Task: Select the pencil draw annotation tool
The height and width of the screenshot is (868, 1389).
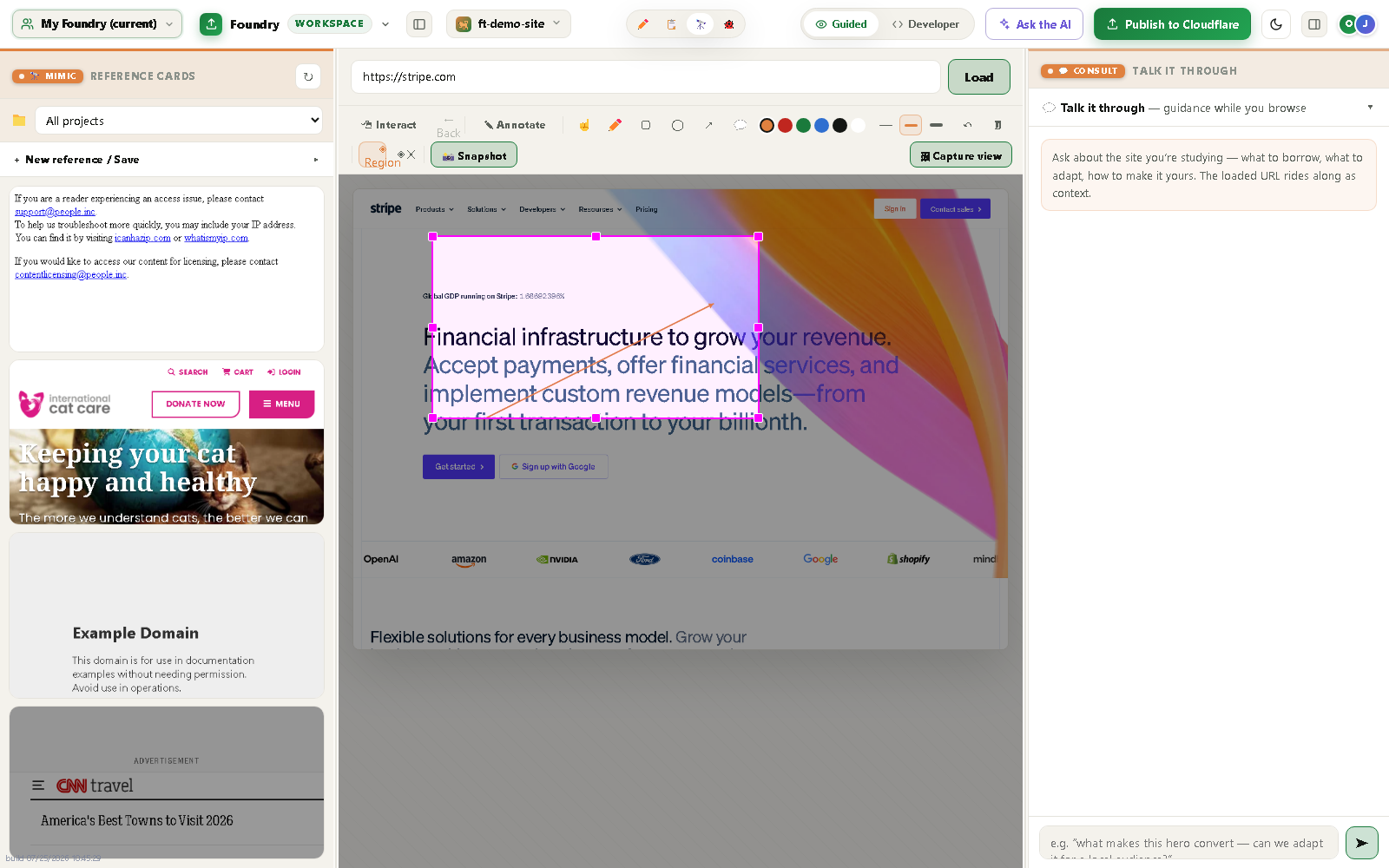Action: point(615,125)
